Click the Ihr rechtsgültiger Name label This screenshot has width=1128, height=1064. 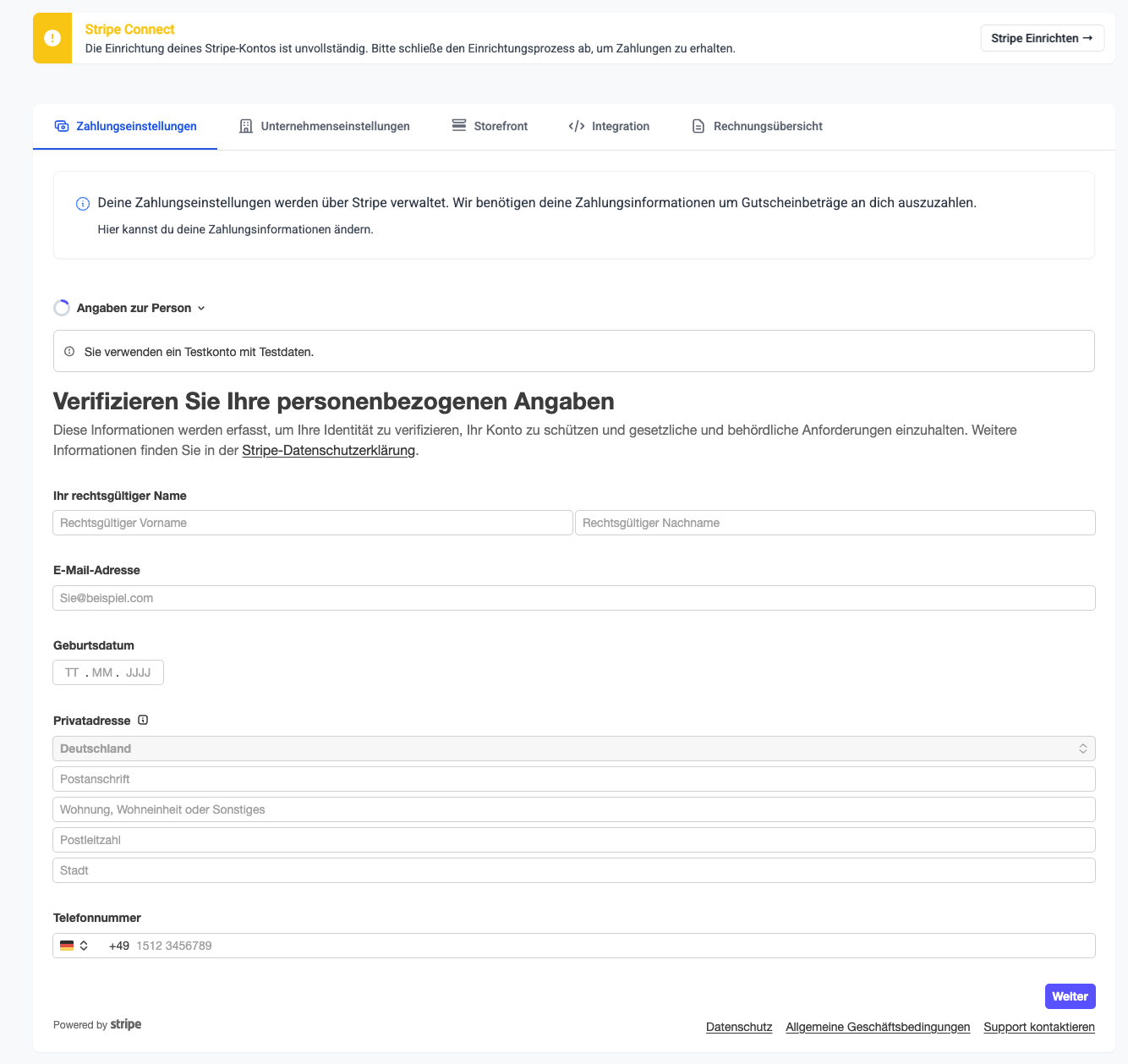120,496
